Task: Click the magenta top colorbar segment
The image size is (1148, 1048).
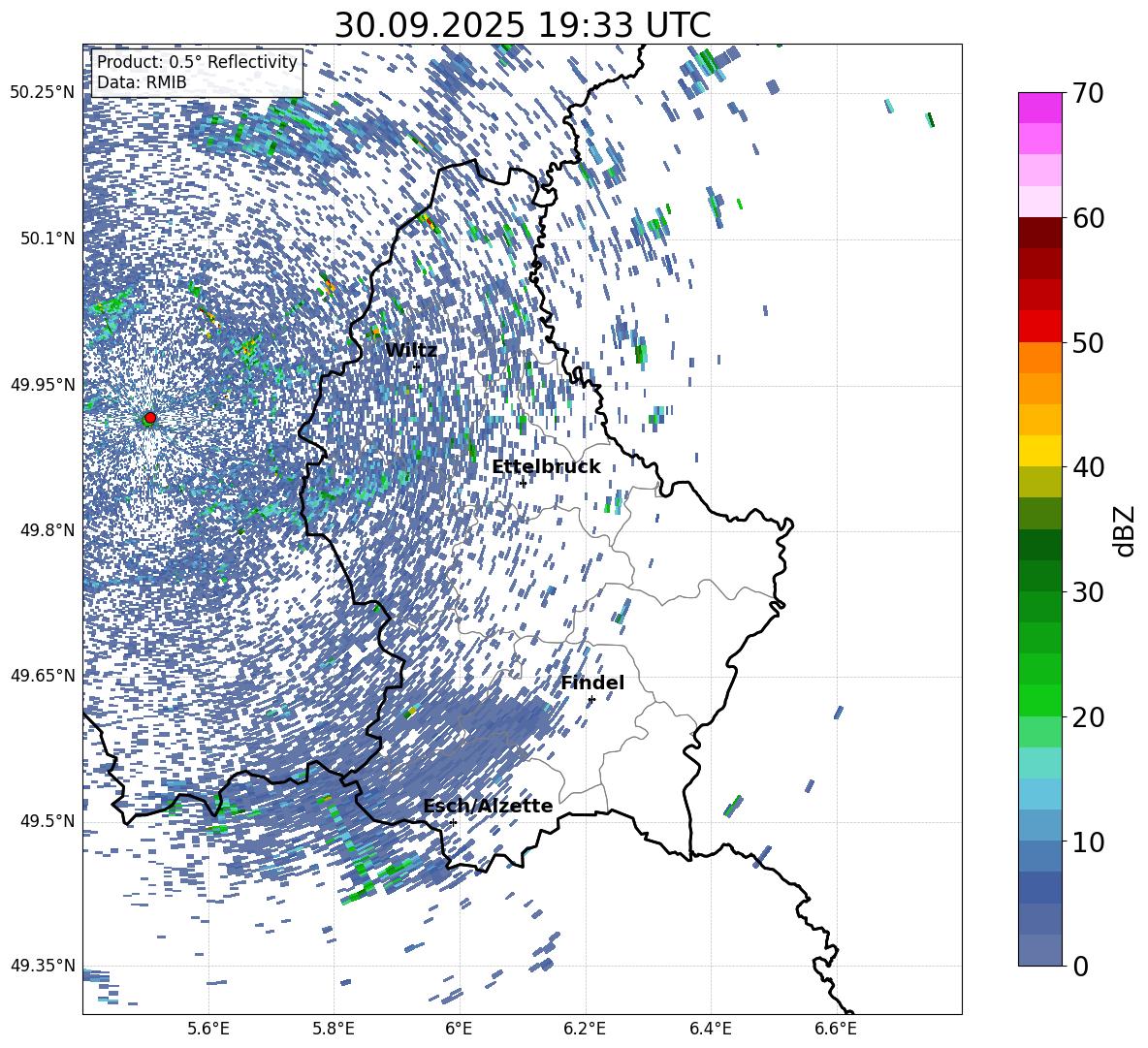Action: 1039,108
